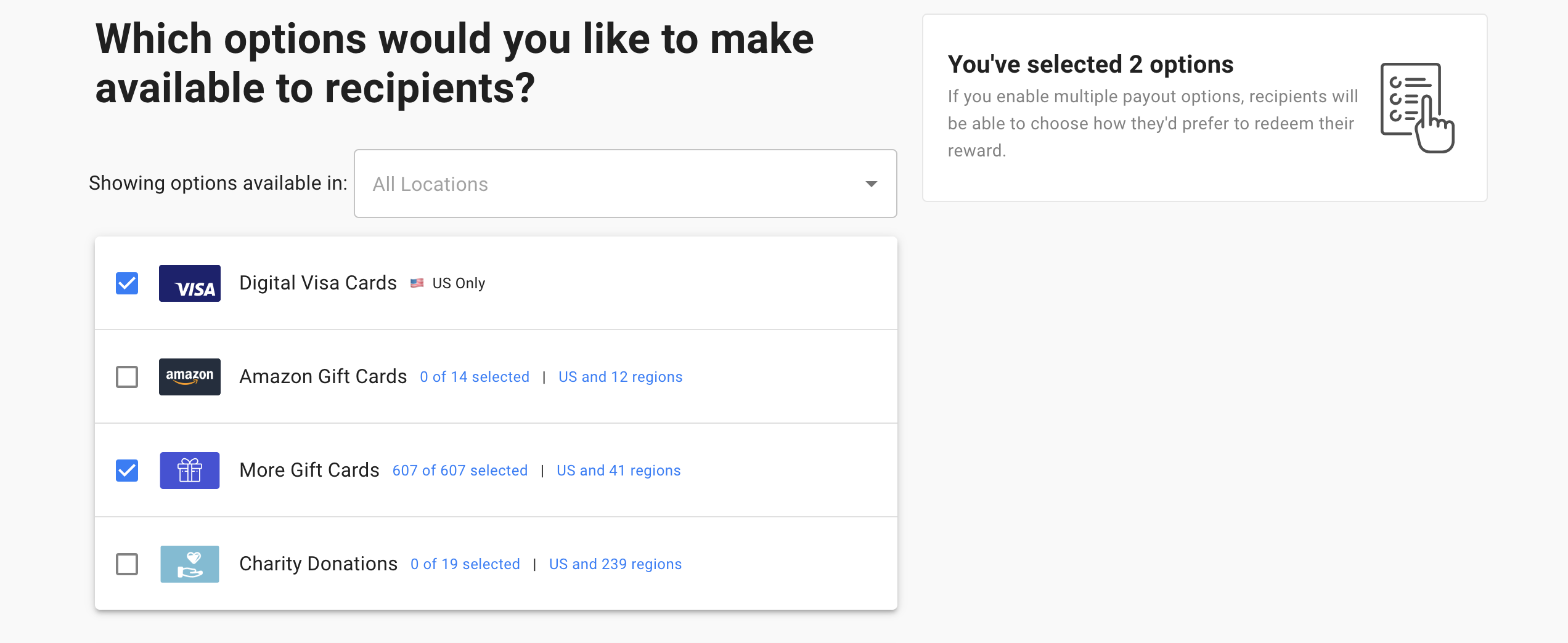Open the 0 of 19 selected link
The image size is (1568, 643).
465,564
